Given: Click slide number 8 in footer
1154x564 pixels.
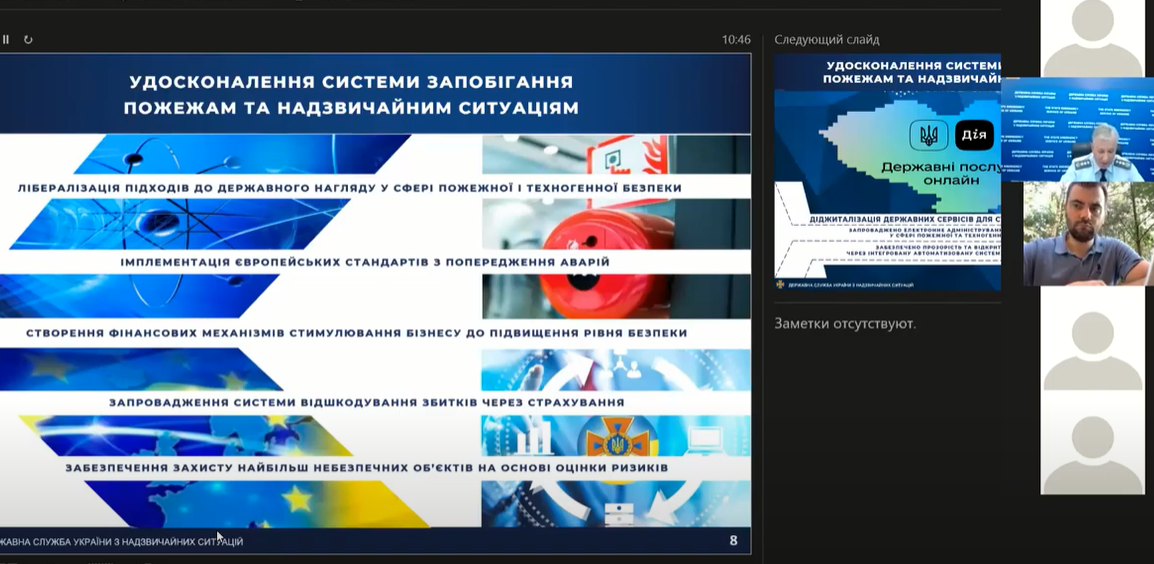Looking at the screenshot, I should tap(733, 541).
